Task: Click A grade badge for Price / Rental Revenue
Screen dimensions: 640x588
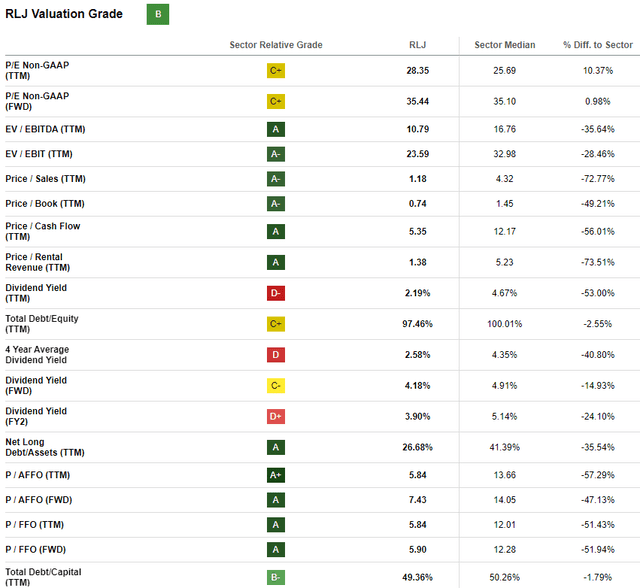Action: tap(276, 262)
